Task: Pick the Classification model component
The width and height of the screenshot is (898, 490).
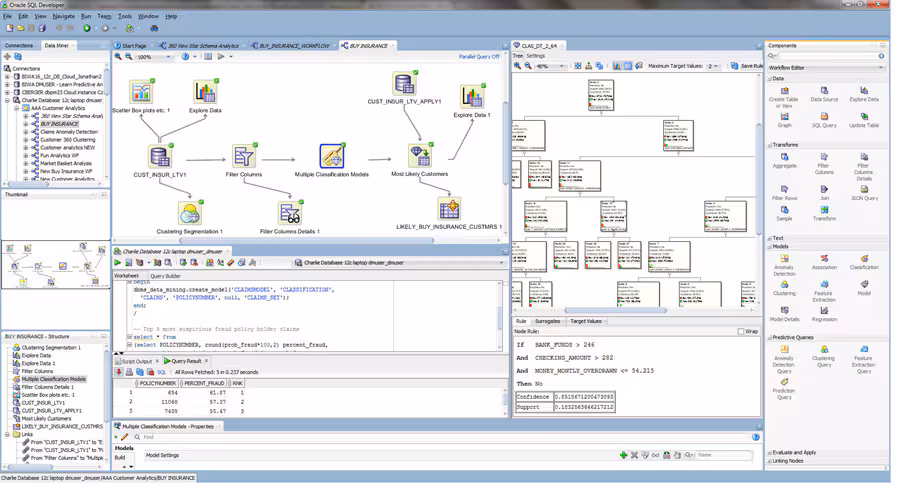Action: 864,262
